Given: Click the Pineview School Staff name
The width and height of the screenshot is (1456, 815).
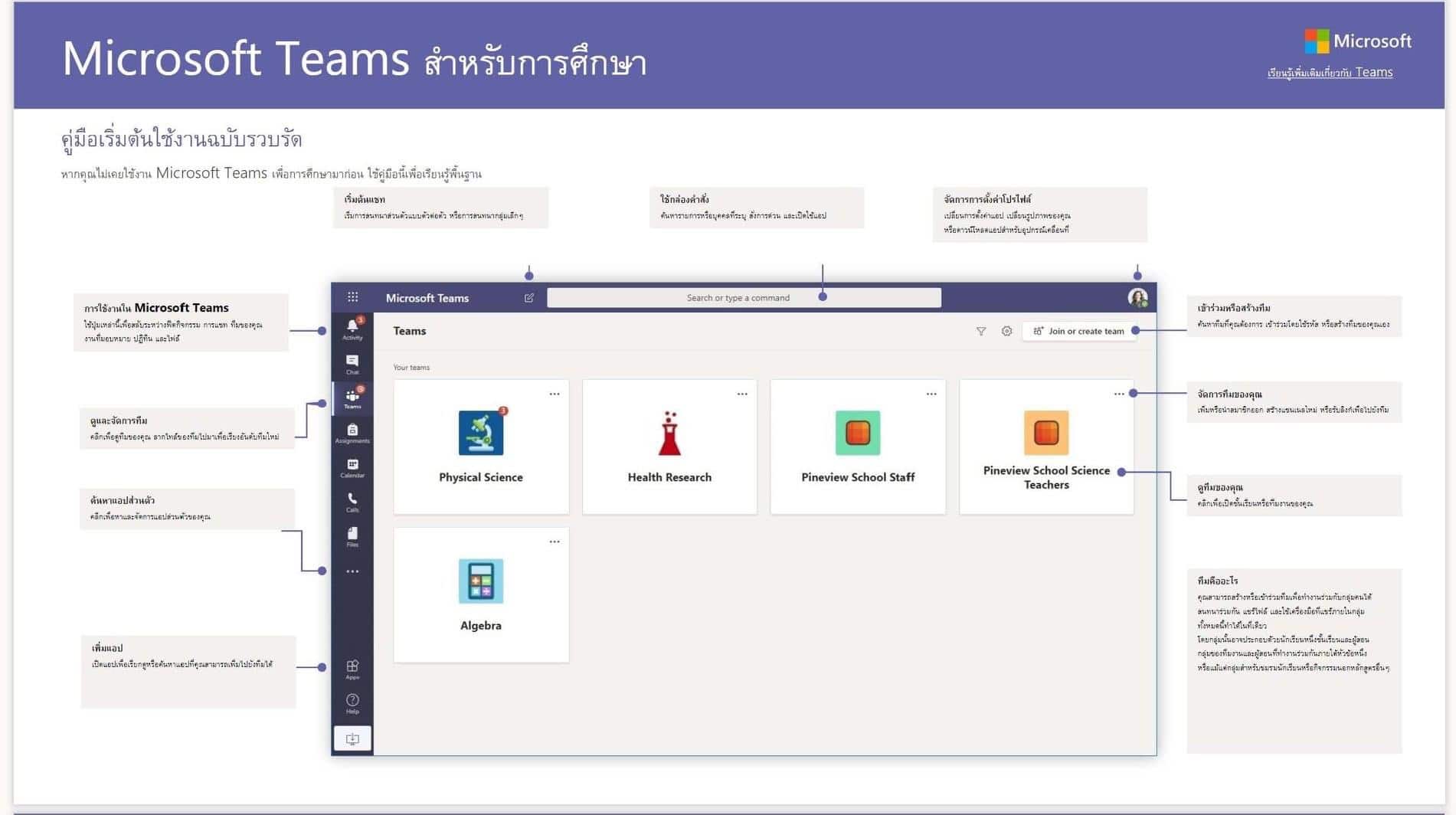Looking at the screenshot, I should (x=858, y=477).
